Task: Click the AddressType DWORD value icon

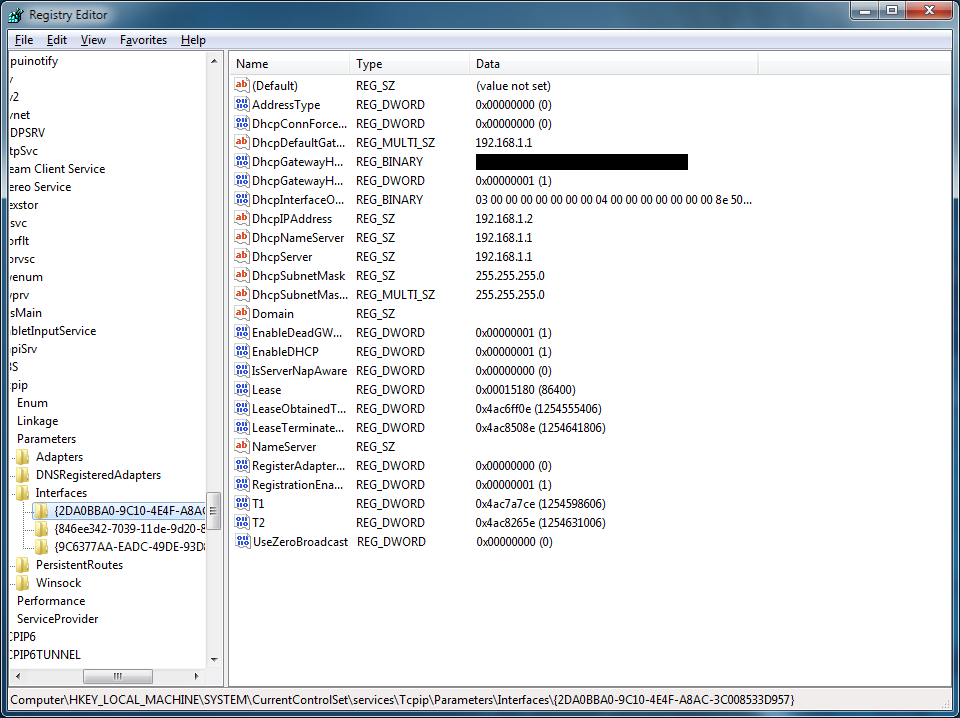Action: [x=242, y=105]
